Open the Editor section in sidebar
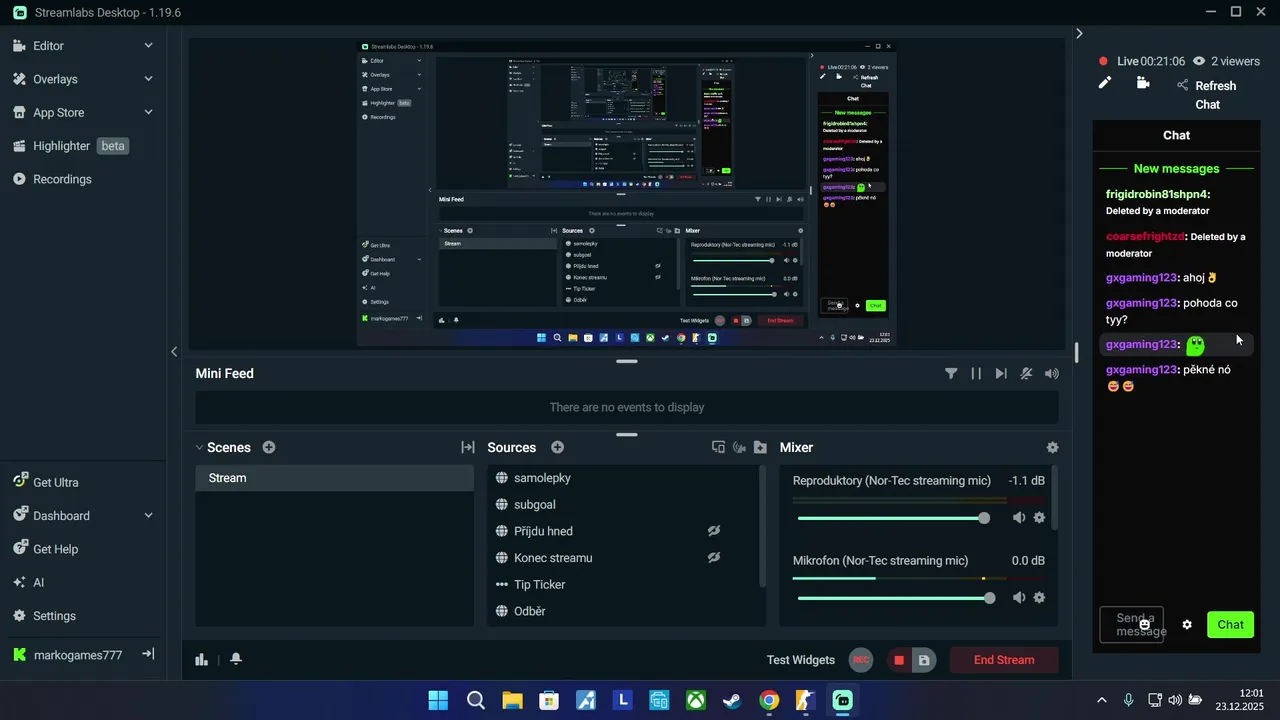 (48, 46)
